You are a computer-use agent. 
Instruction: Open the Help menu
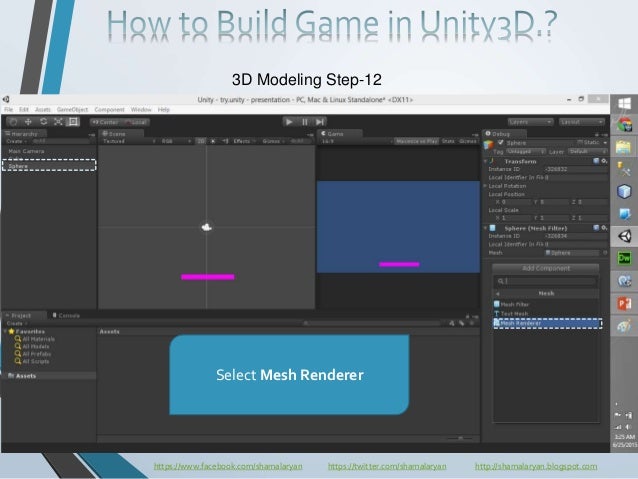[x=164, y=109]
